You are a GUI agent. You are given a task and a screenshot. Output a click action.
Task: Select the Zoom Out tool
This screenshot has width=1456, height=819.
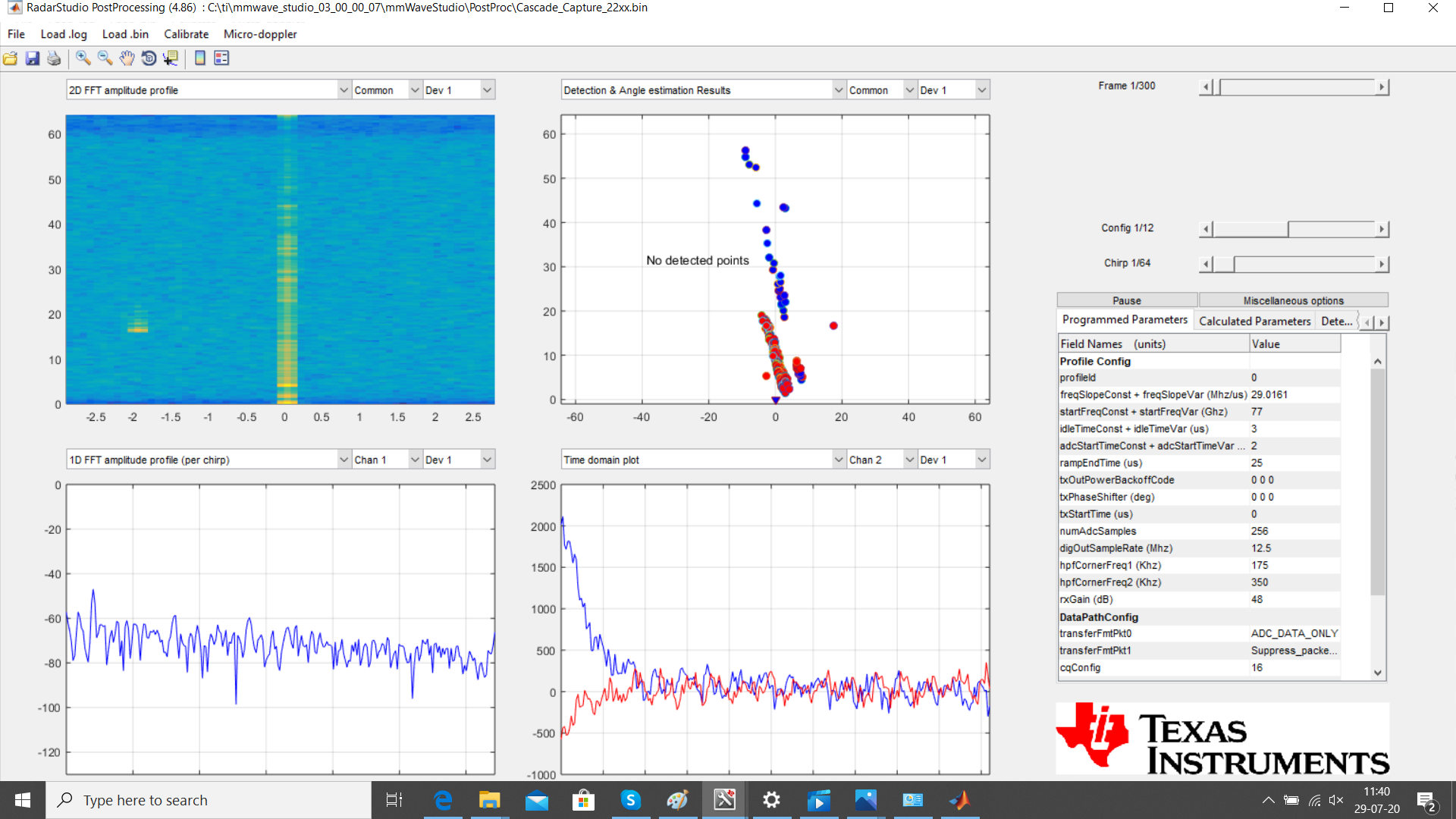[x=105, y=58]
